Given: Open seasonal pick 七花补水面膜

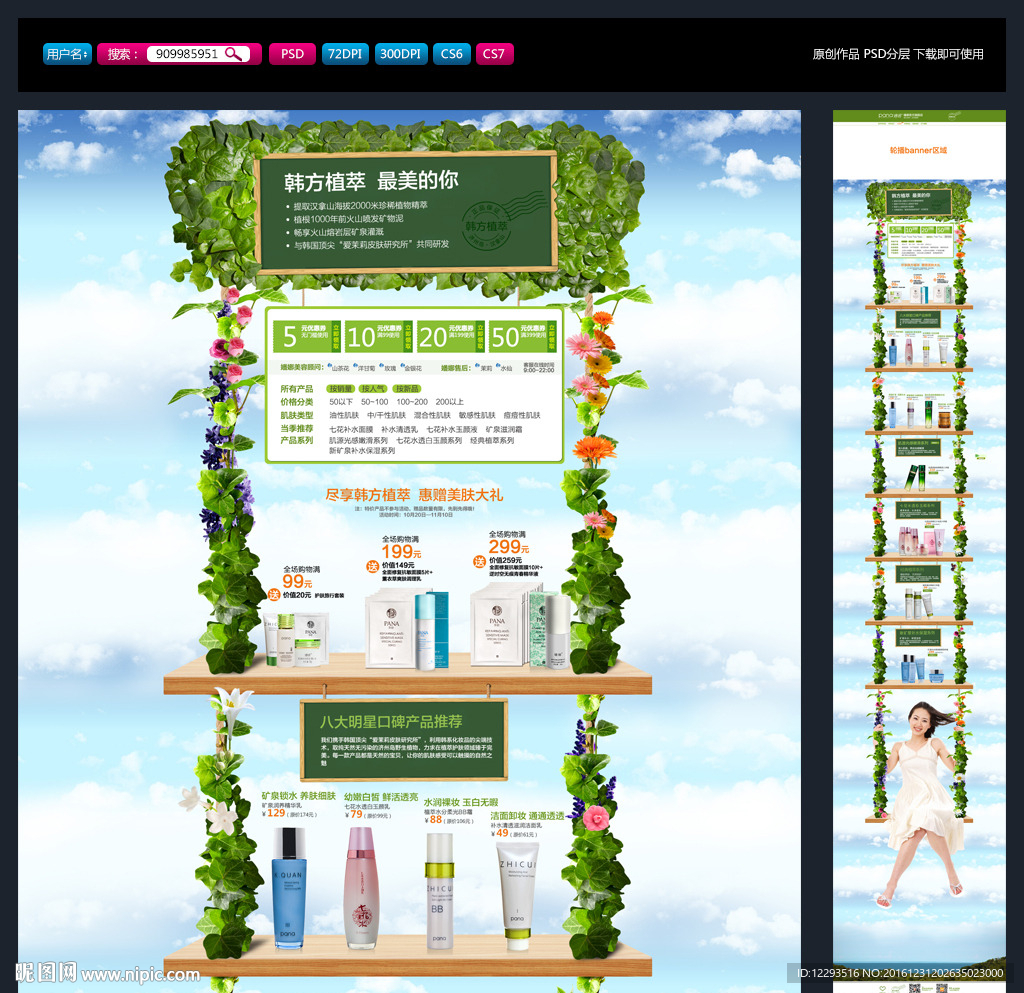Looking at the screenshot, I should click(351, 430).
